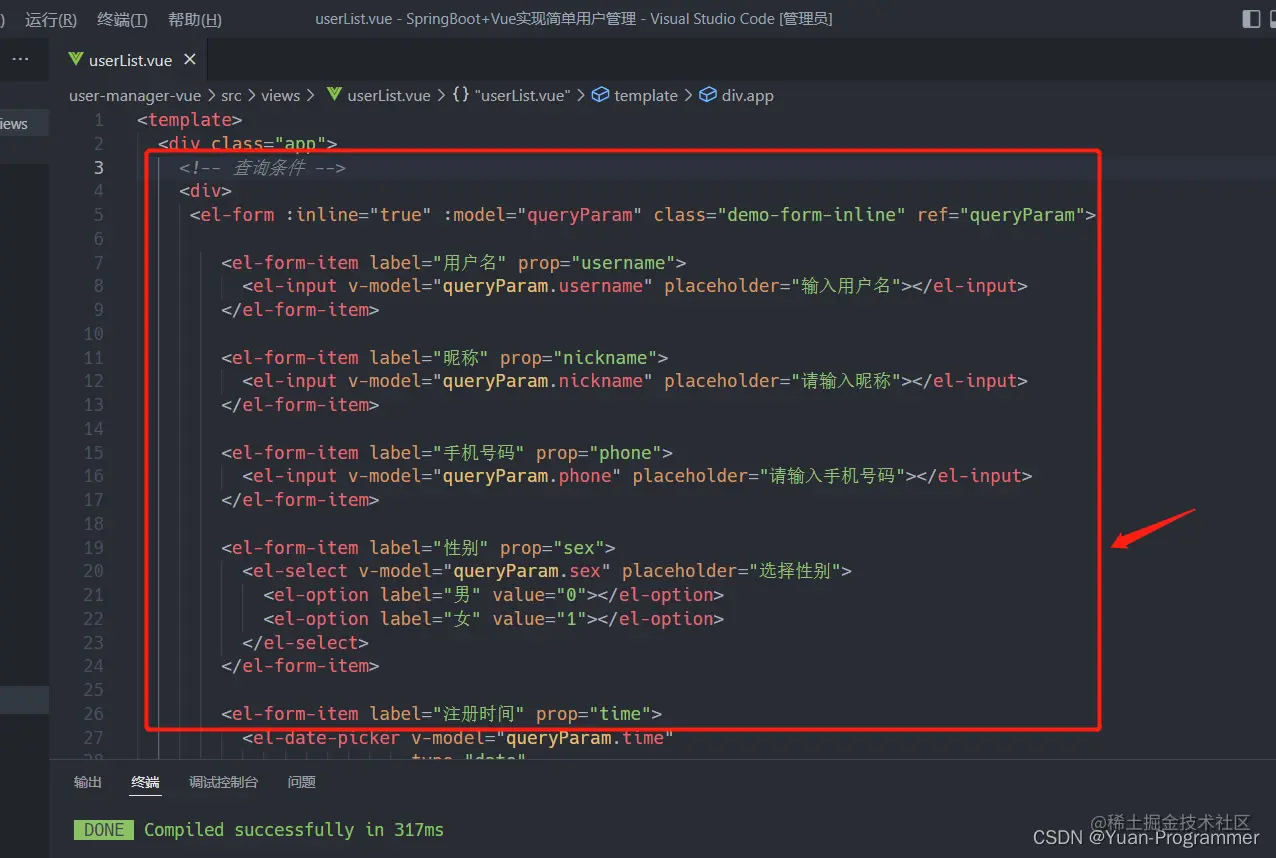Click placeholder "请输入昵称" text
This screenshot has width=1276, height=858.
tap(846, 381)
